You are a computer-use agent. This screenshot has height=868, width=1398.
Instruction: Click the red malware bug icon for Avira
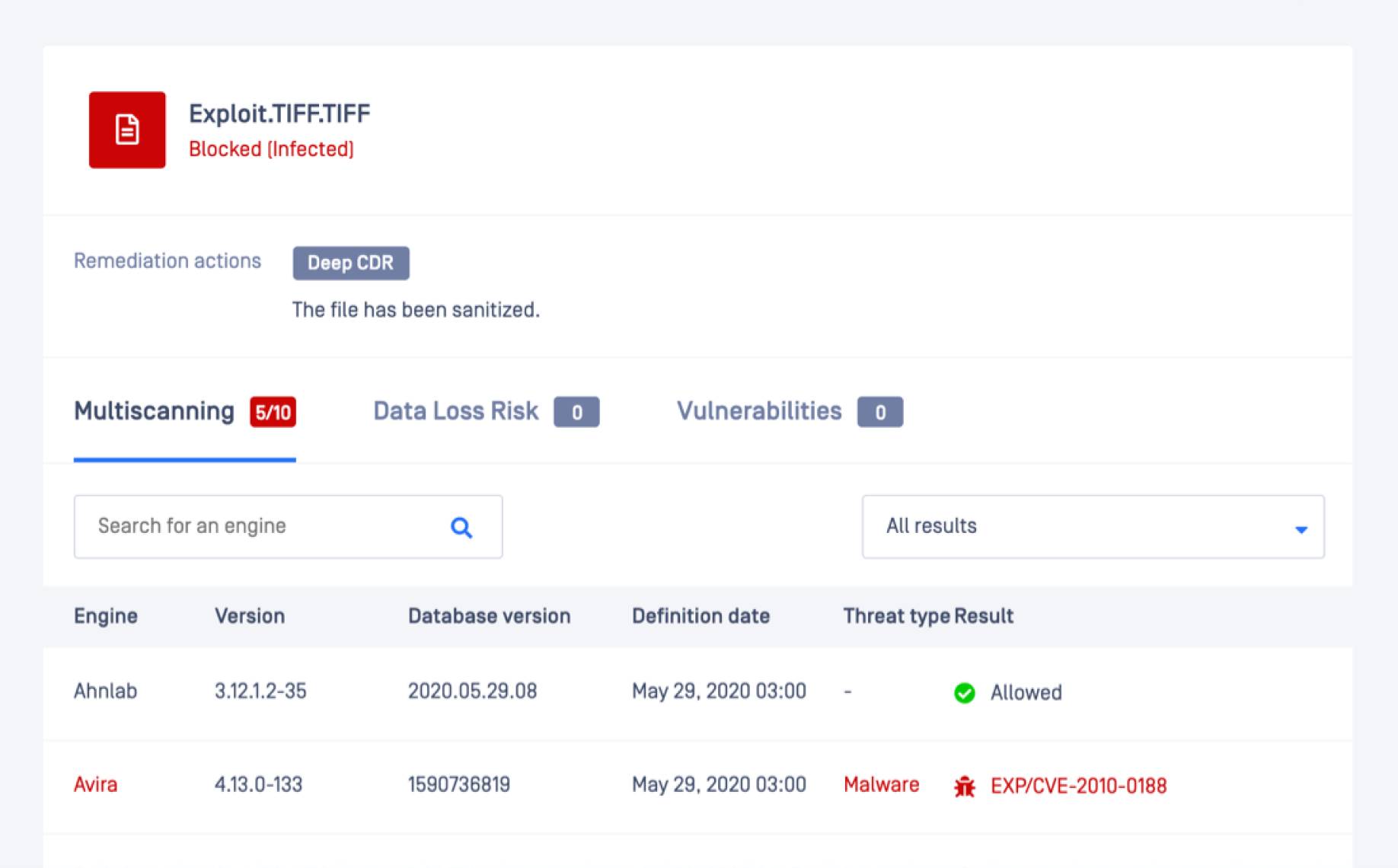pos(965,785)
